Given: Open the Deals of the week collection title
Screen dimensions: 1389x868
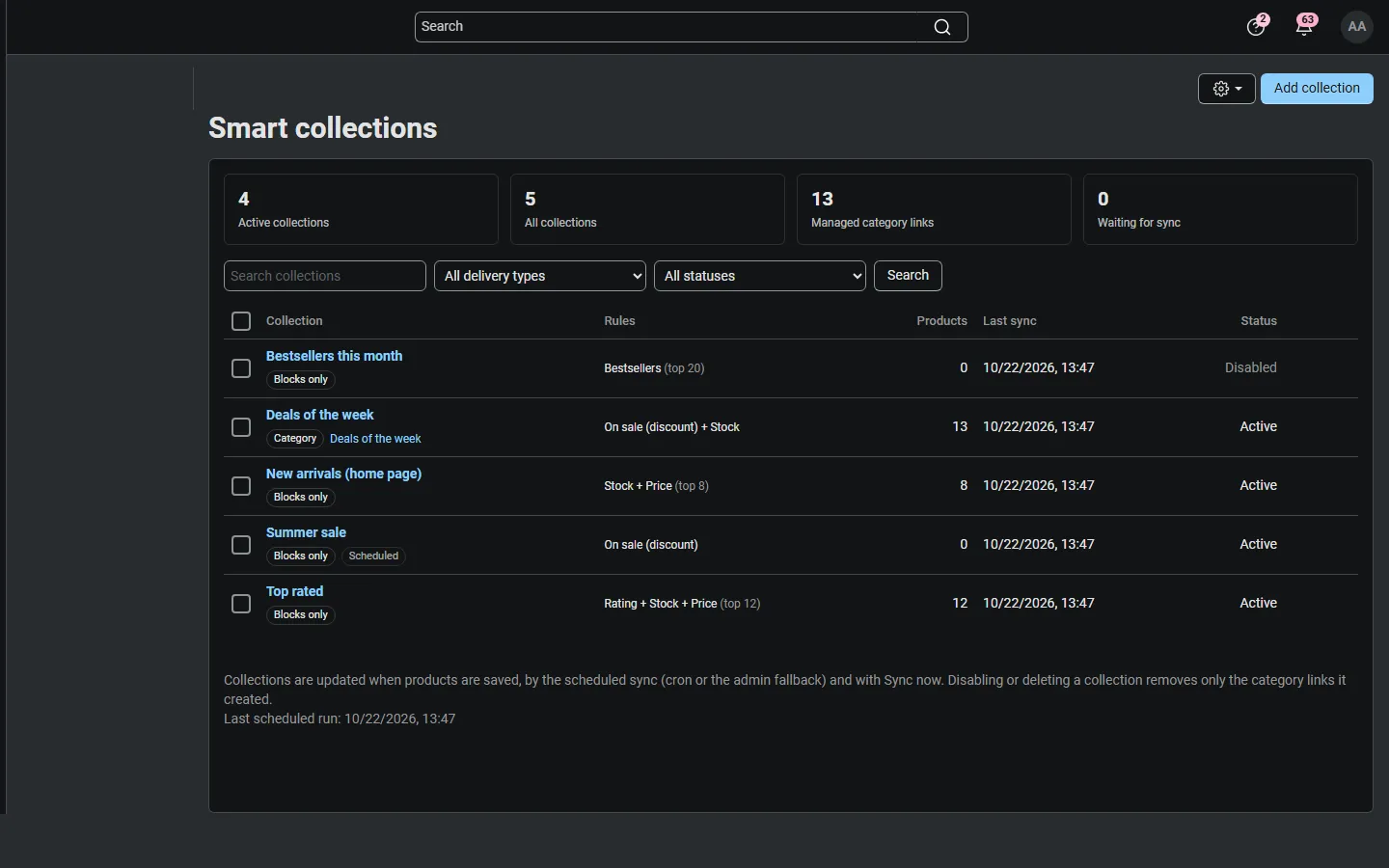Looking at the screenshot, I should [x=319, y=415].
